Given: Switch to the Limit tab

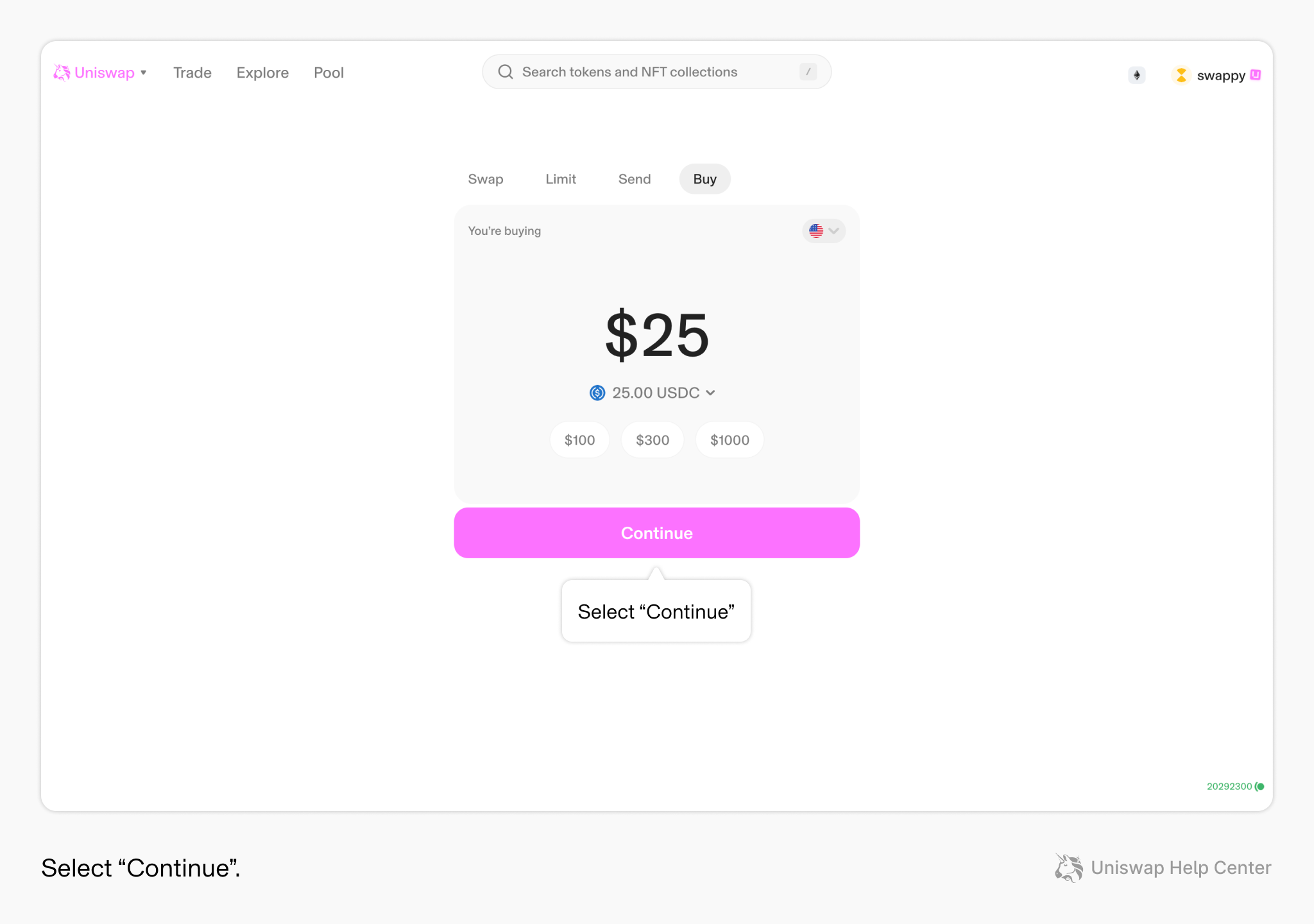Looking at the screenshot, I should point(561,179).
